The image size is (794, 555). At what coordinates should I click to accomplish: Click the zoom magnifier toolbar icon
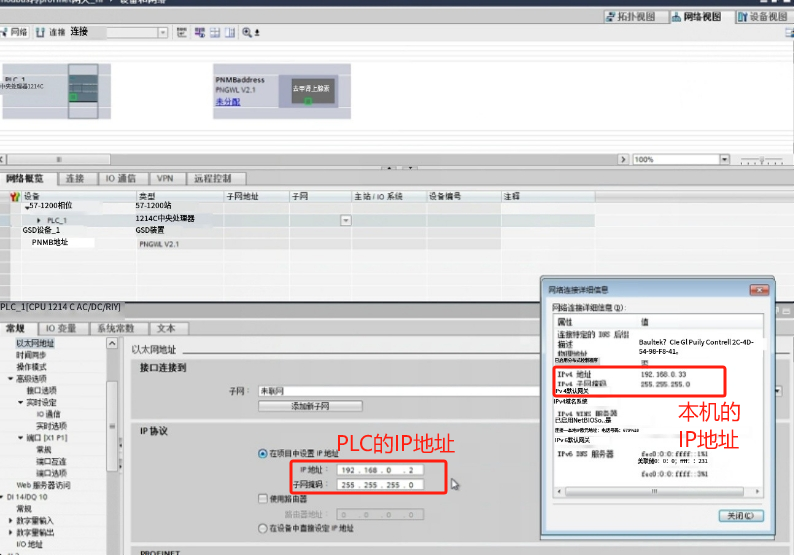247,32
